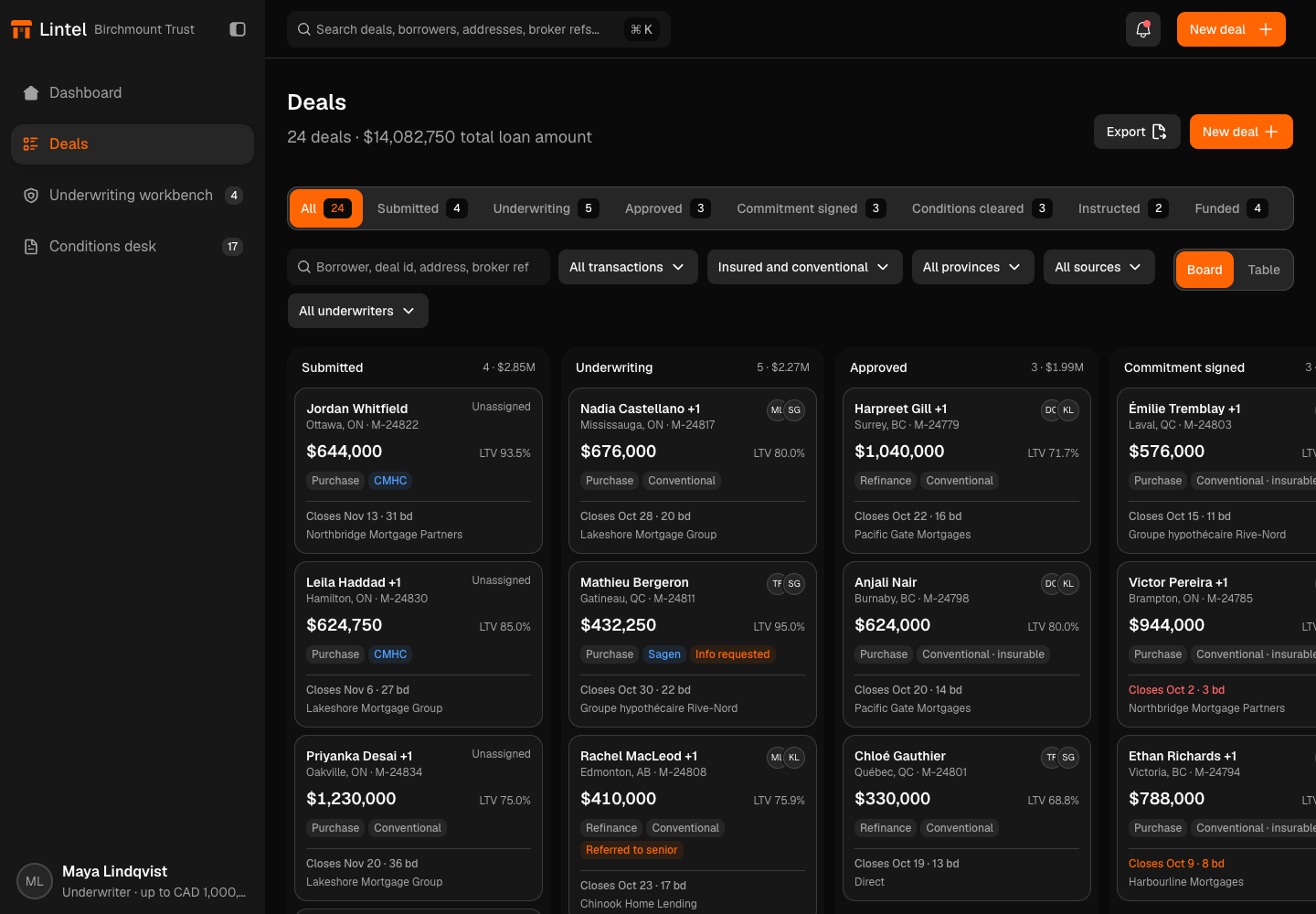The height and width of the screenshot is (914, 1316).
Task: Open the Conditions cleared tab
Action: [982, 208]
